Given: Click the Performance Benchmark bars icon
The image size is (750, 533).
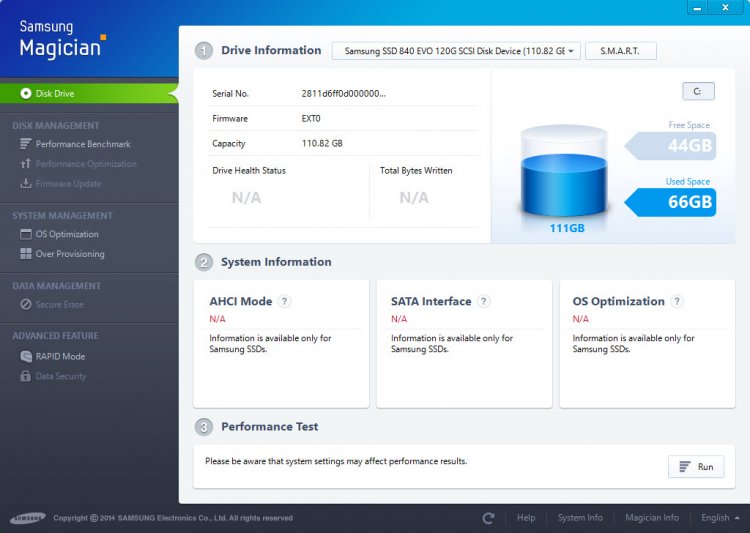Looking at the screenshot, I should tap(25, 144).
